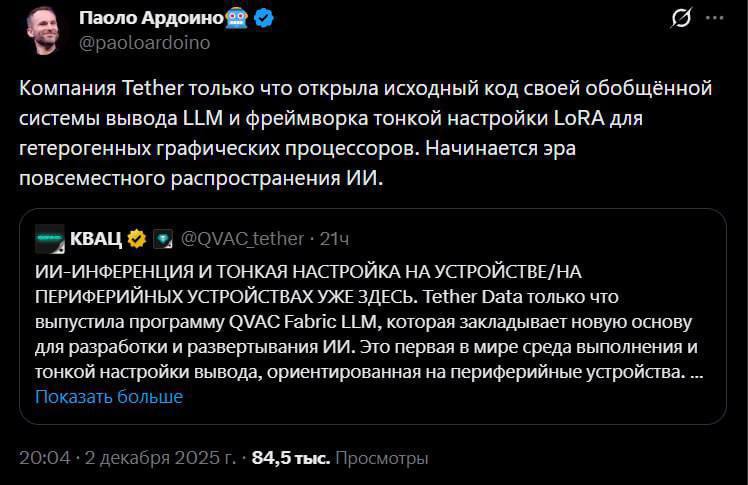This screenshot has height=485, width=748.
Task: Click the 84,5 тыс. view count
Action: click(290, 458)
